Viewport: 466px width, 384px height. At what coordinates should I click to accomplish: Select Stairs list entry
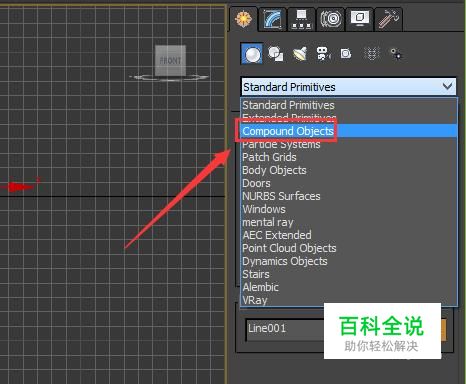349,274
